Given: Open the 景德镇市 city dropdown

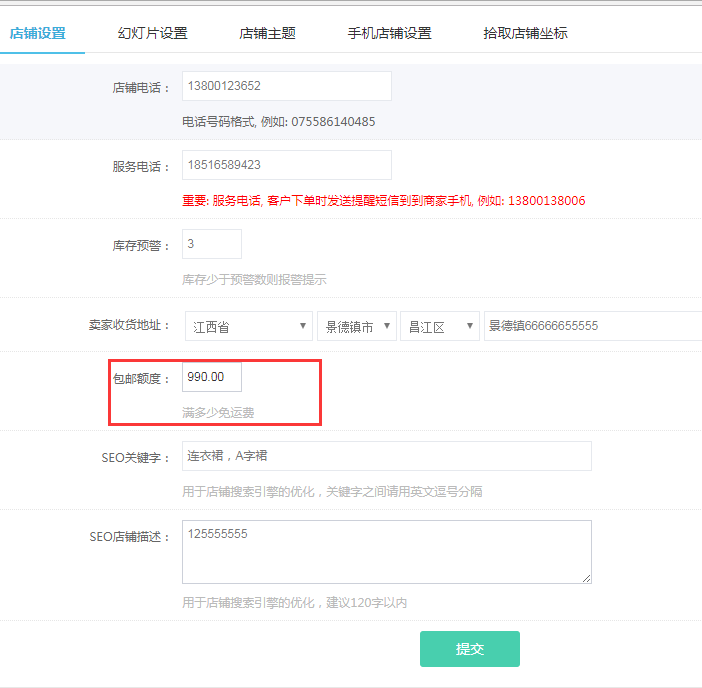Looking at the screenshot, I should [357, 326].
